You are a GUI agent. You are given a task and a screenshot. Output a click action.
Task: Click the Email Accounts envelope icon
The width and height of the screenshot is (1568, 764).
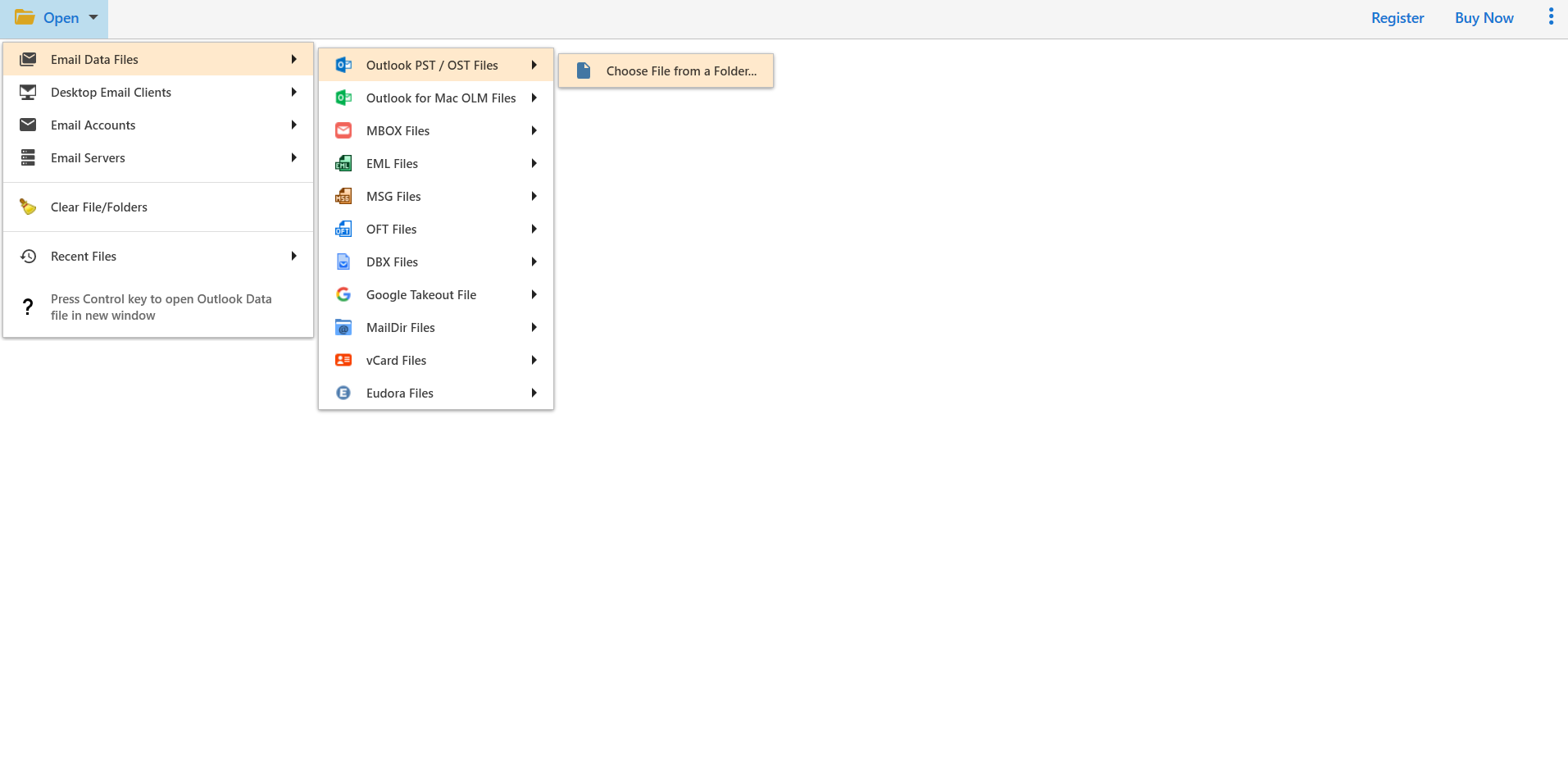(x=28, y=125)
